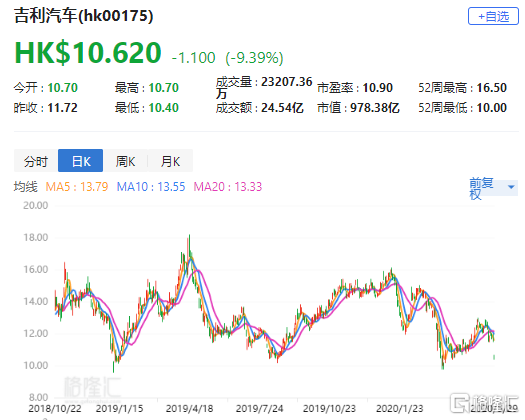Click the stock title 吉利汽车(hk00175)

pyautogui.click(x=83, y=16)
